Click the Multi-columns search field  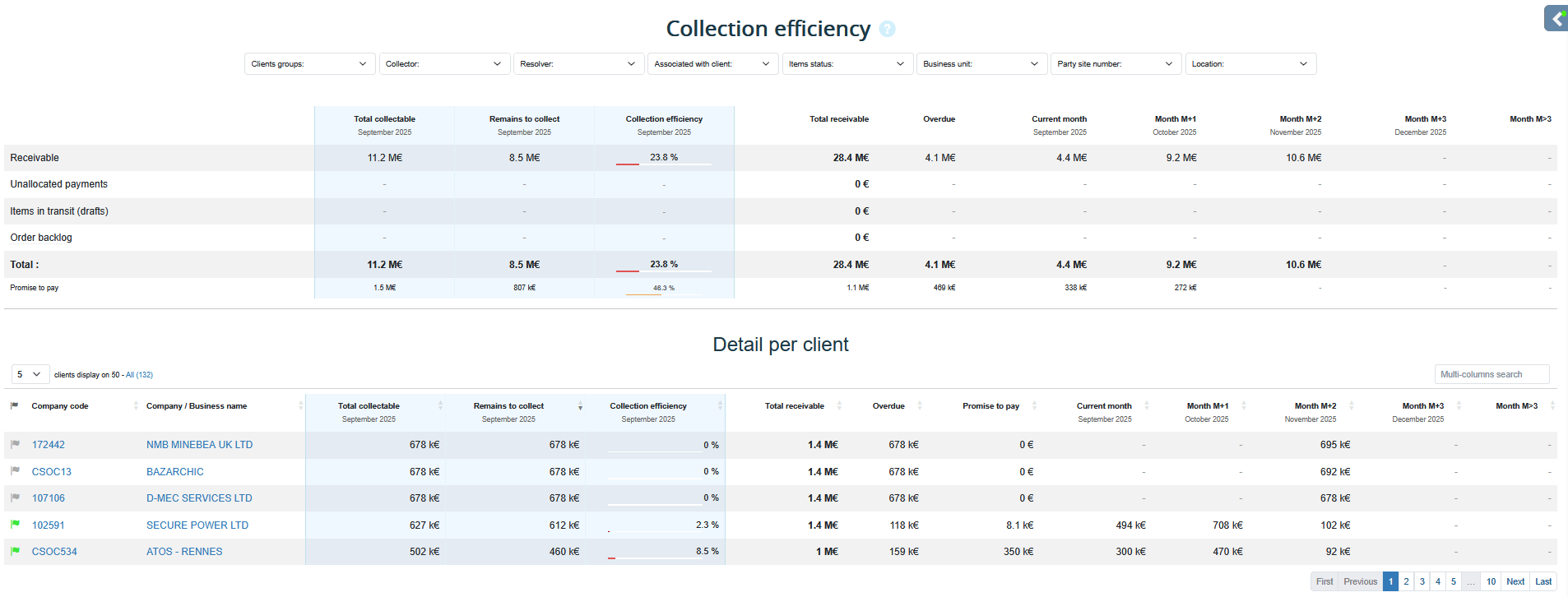(x=1491, y=374)
